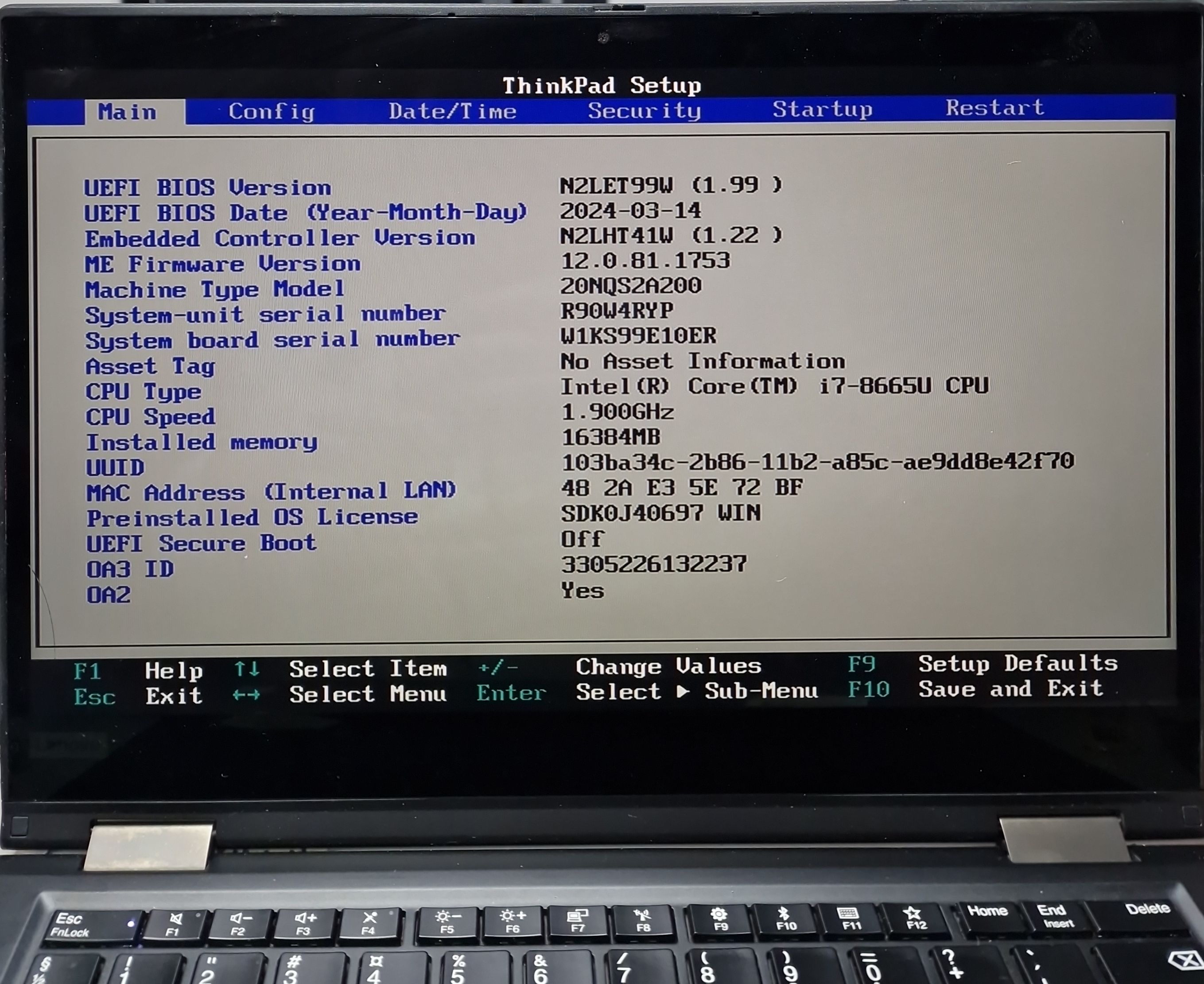This screenshot has height=984, width=1204.
Task: Click the ThinkPad Setup title
Action: pyautogui.click(x=602, y=86)
